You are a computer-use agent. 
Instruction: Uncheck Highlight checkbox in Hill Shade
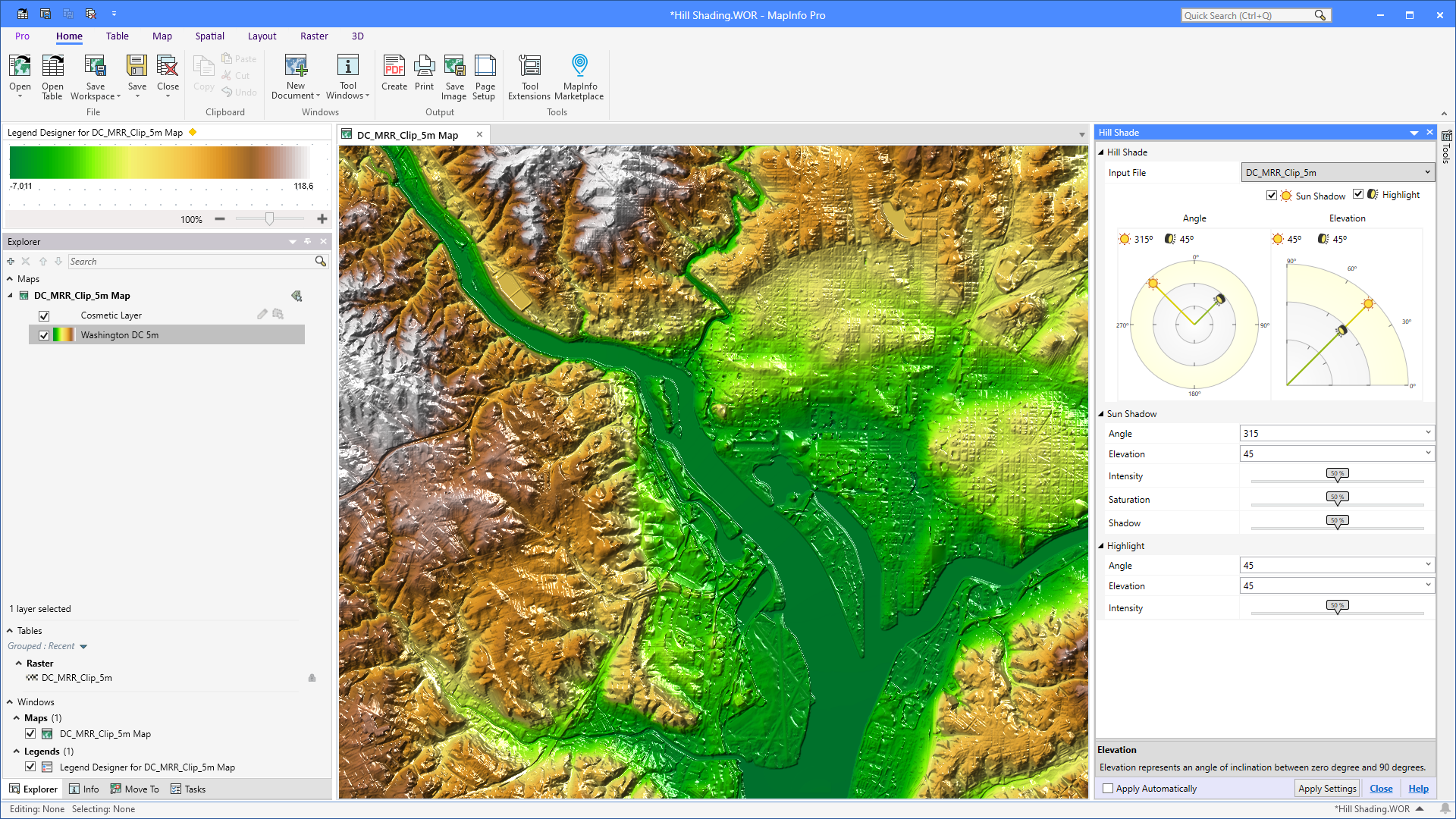(1358, 194)
